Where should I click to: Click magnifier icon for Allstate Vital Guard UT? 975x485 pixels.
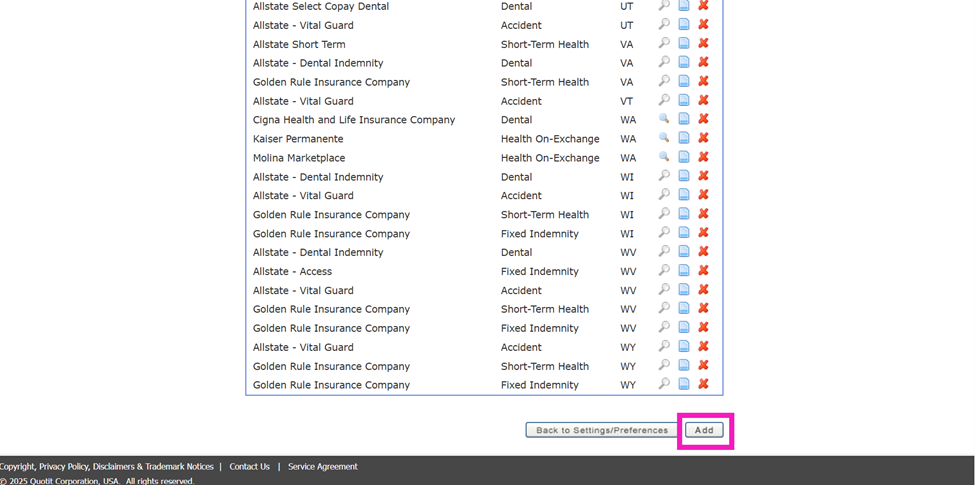point(664,24)
